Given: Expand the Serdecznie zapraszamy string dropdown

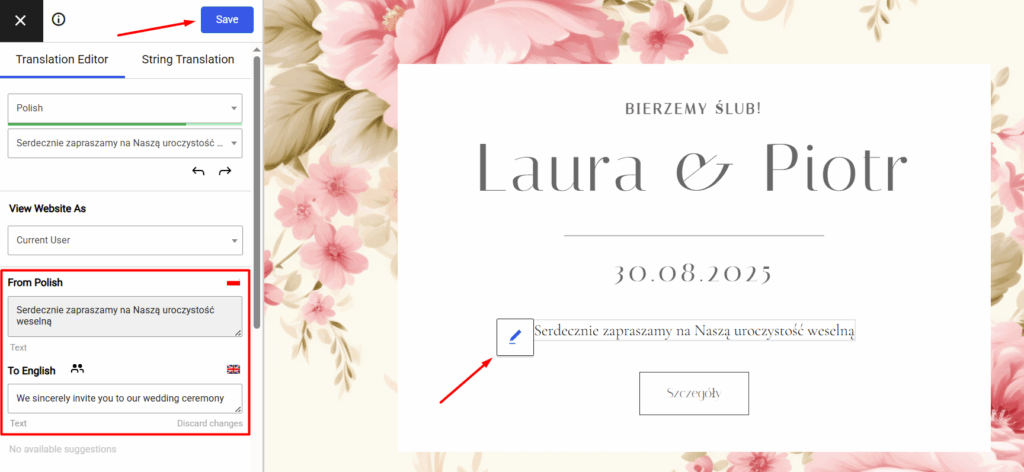Looking at the screenshot, I should [125, 142].
